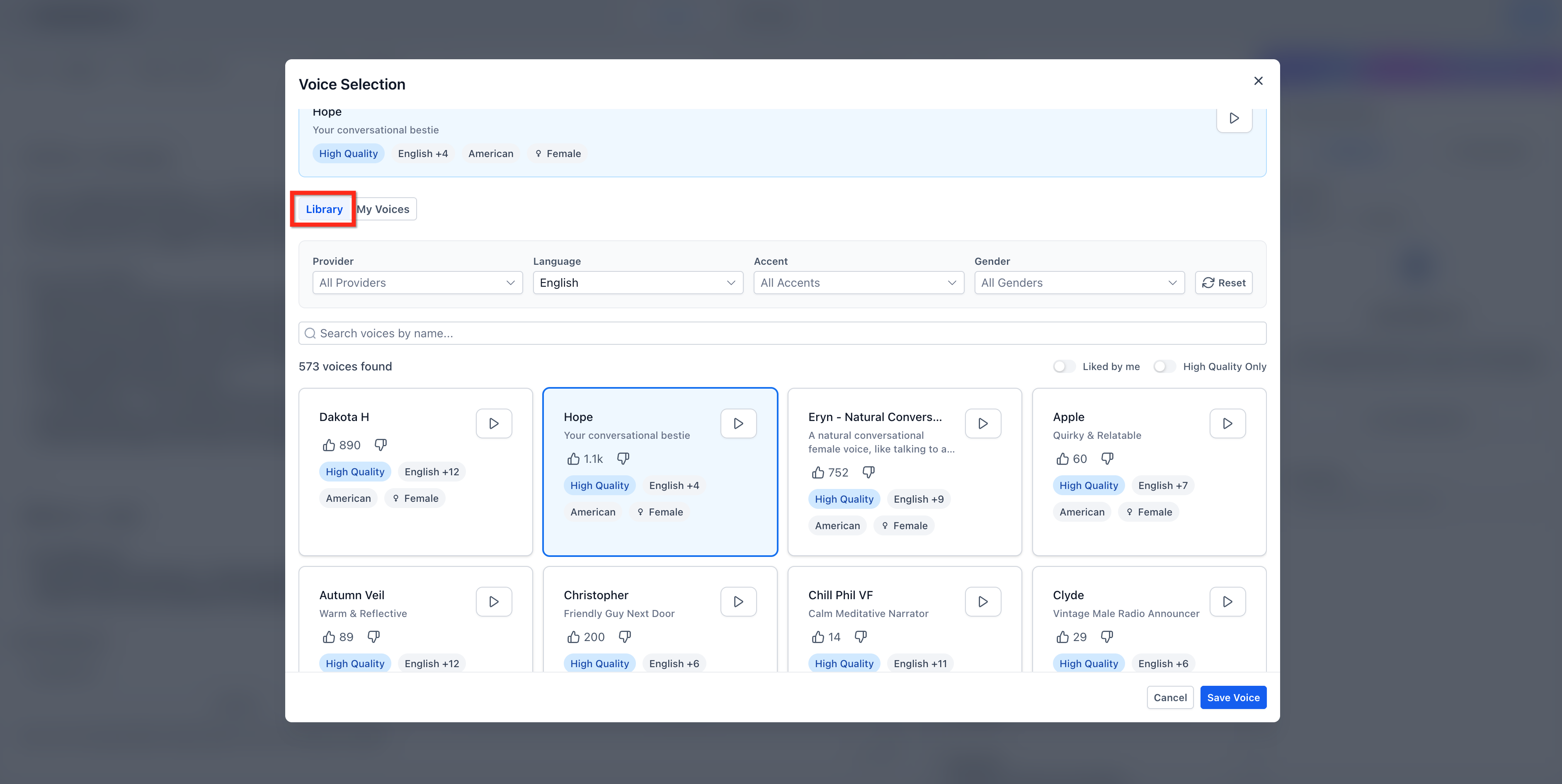Viewport: 1562px width, 784px height.
Task: Dislike the Dakota H voice
Action: click(380, 445)
